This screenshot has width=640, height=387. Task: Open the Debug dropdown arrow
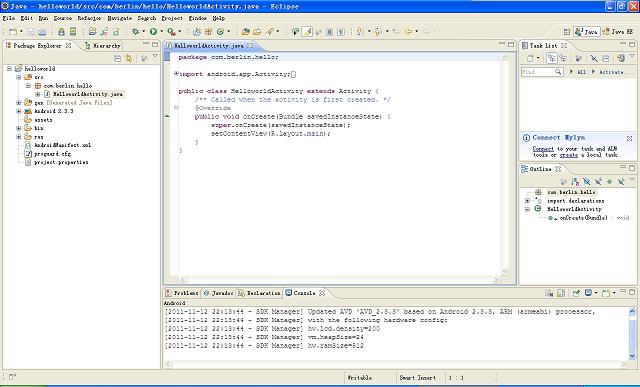tap(143, 31)
